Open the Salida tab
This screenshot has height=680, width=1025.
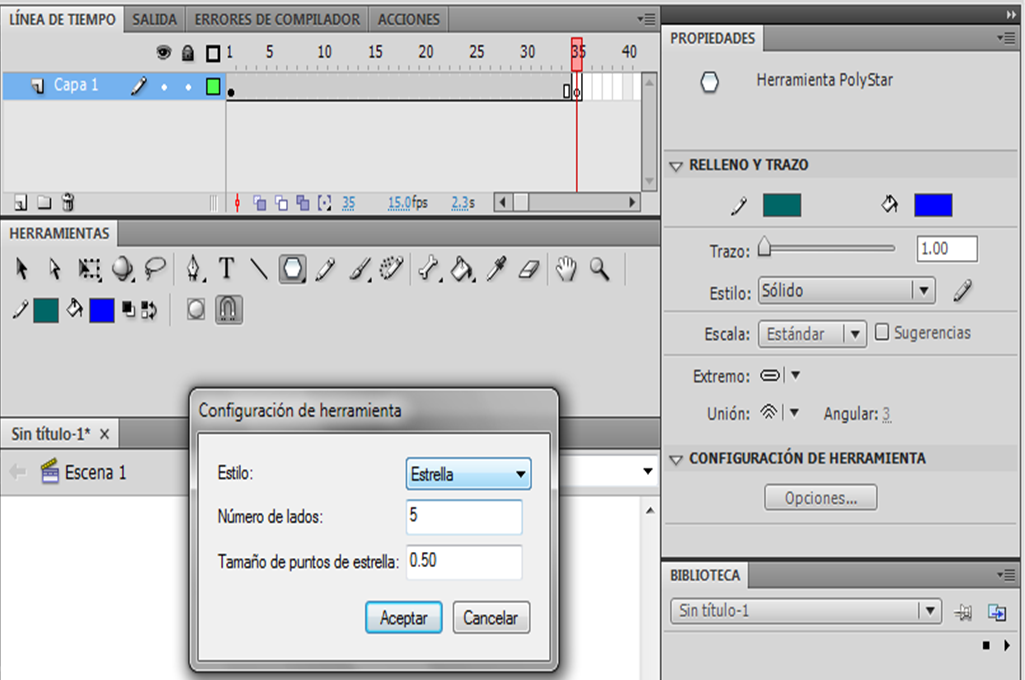(x=155, y=19)
